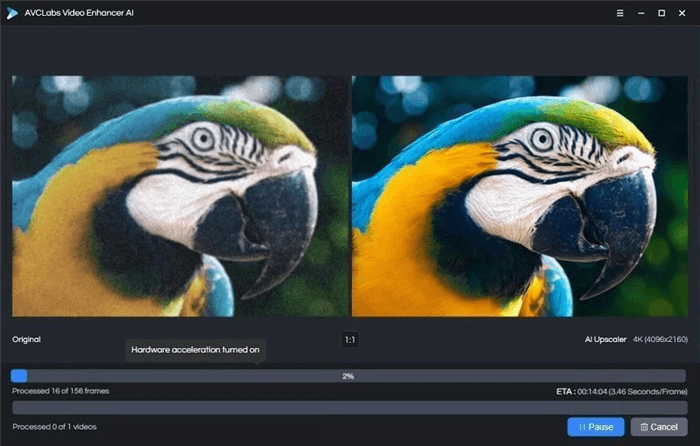Click the AVCLabs logo icon in title bar
The width and height of the screenshot is (700, 446).
13,13
